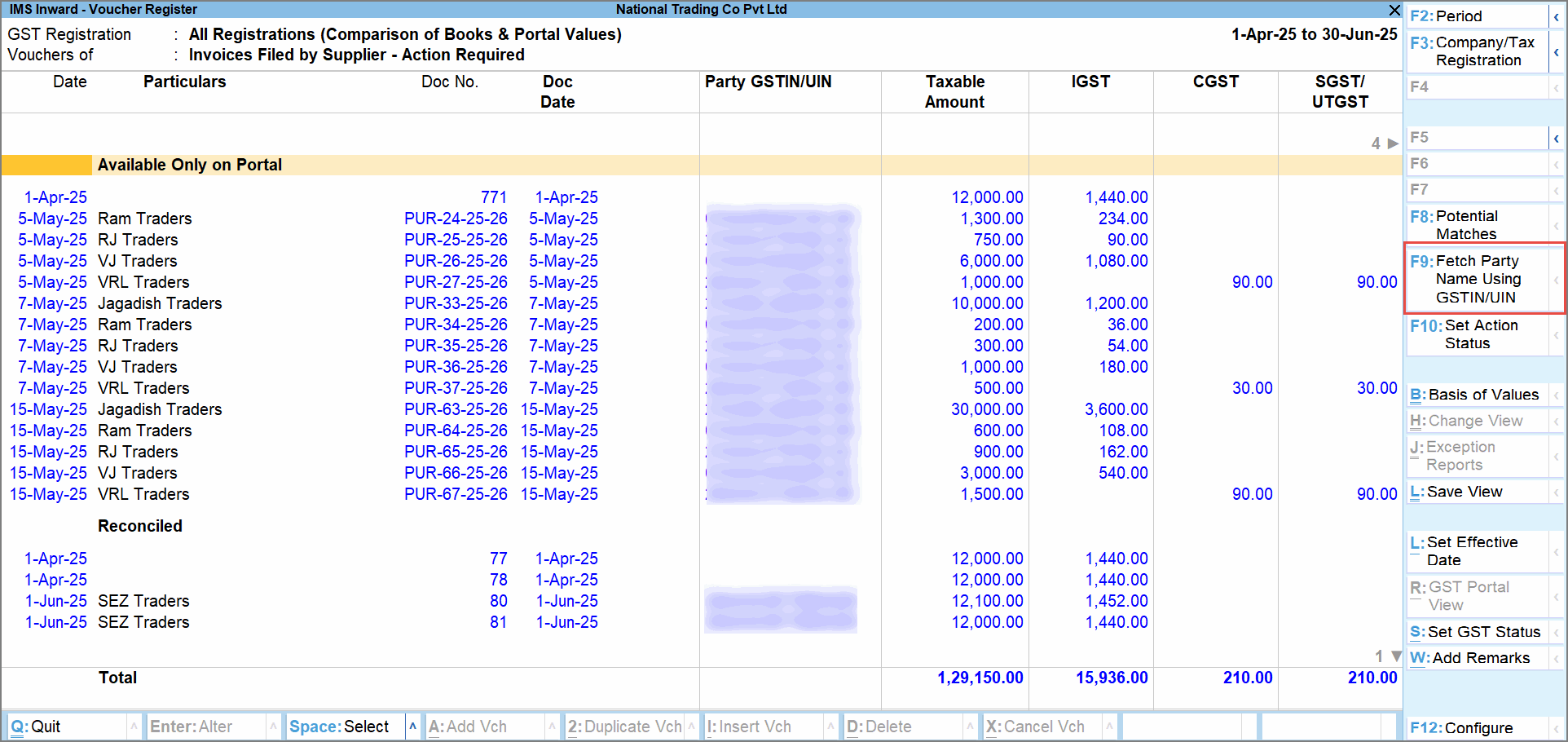Click IGST amount 3,600.00
The image size is (1568, 742).
point(1117,409)
